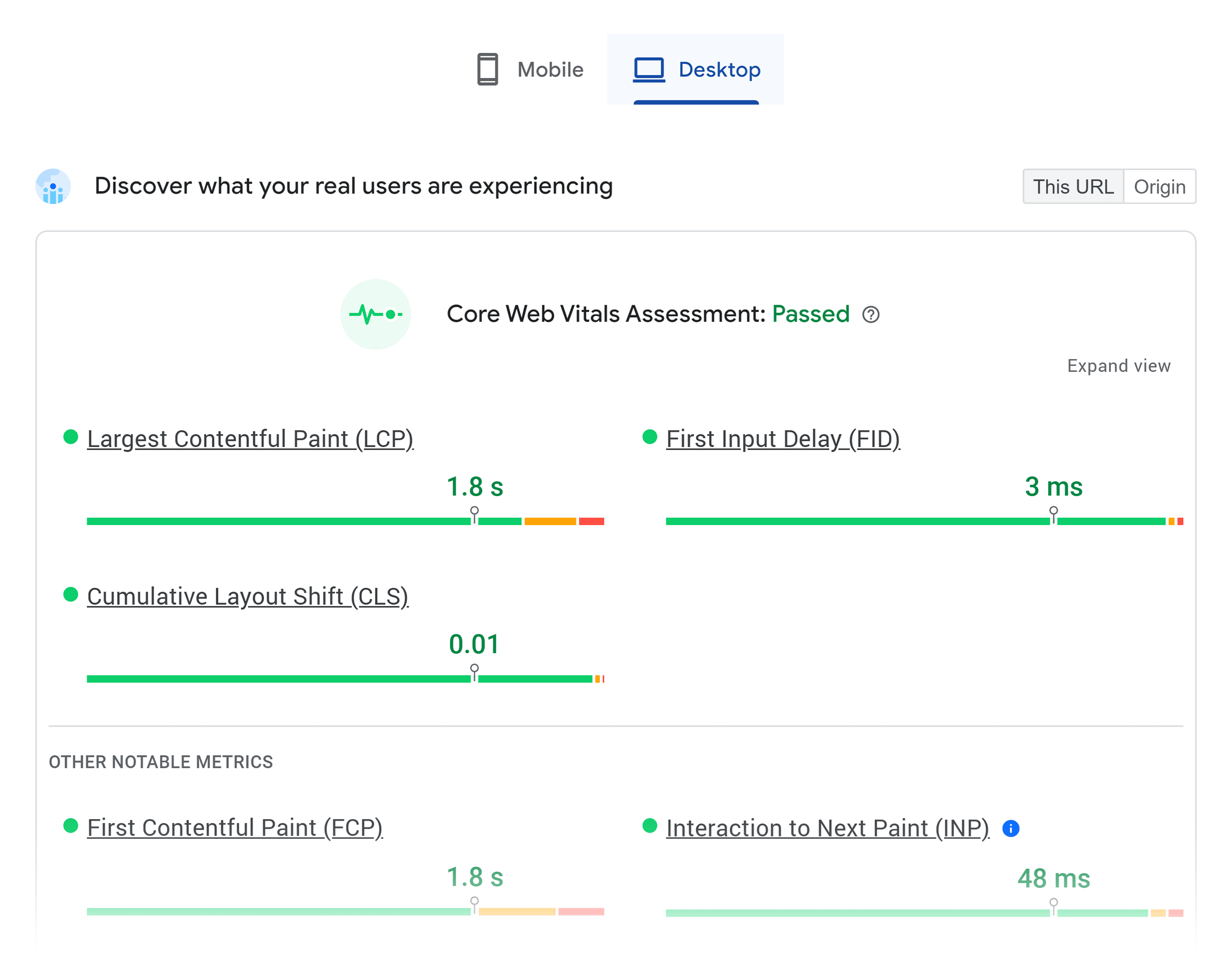1232x964 pixels.
Task: Click the green dot beside FCP
Action: pos(70,826)
